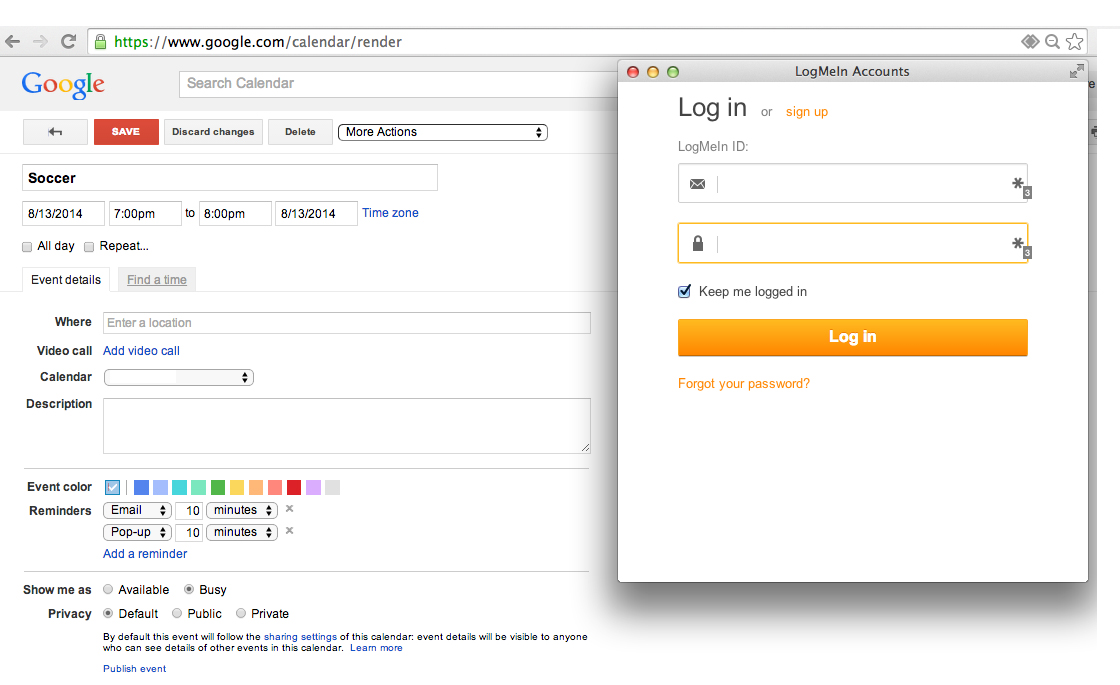Open the Email reminder type dropdown

coord(138,510)
